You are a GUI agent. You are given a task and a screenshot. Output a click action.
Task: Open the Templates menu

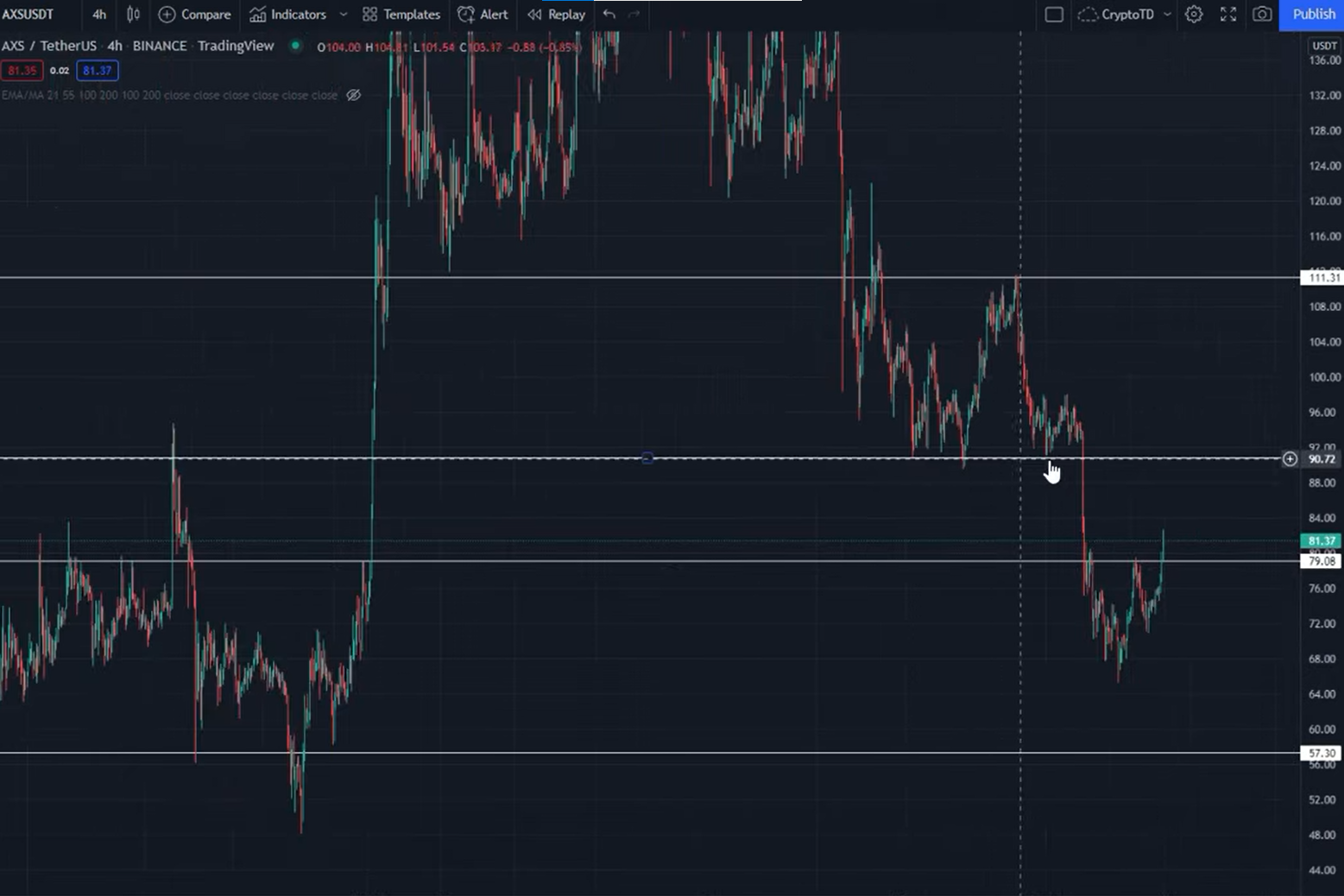pos(401,15)
